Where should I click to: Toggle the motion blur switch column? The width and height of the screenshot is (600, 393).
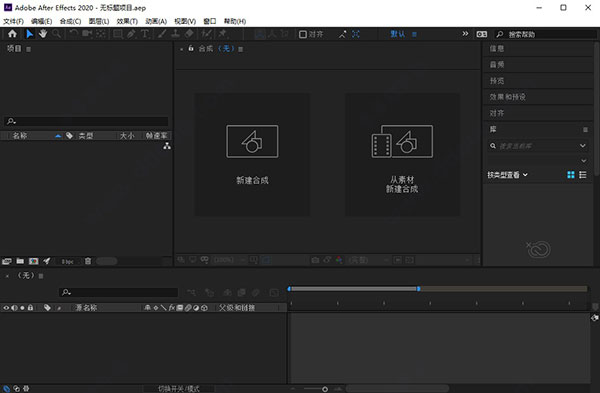pyautogui.click(x=188, y=308)
